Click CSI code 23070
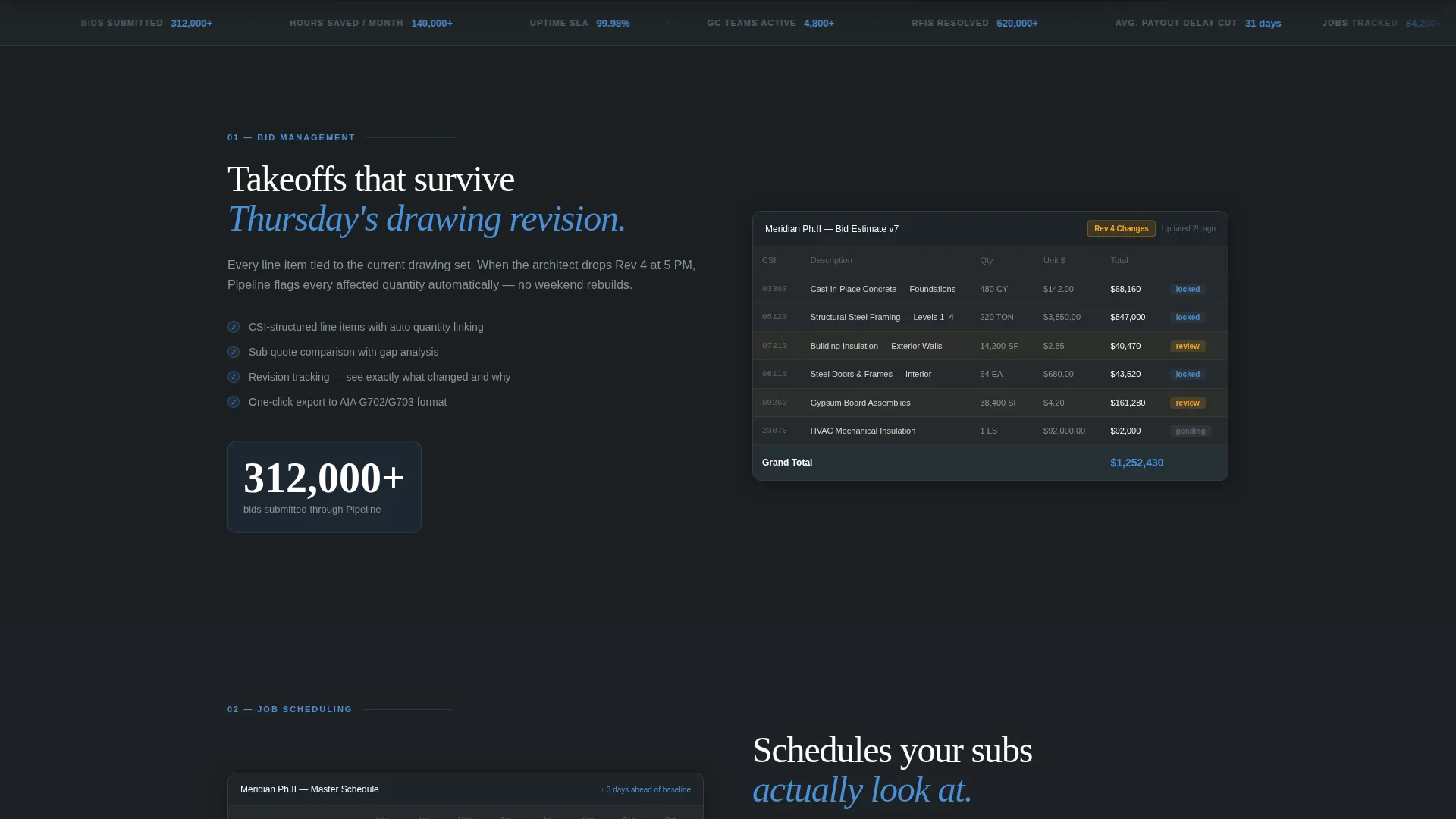Viewport: 1456px width, 819px height. 774,431
